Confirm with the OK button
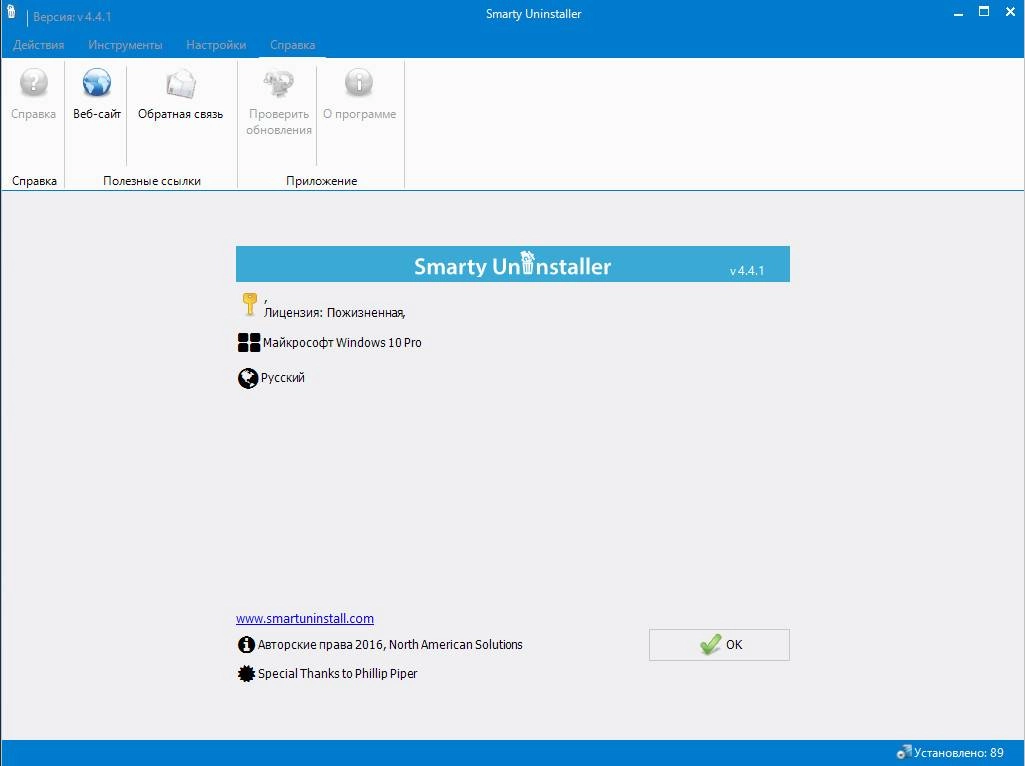 (719, 645)
